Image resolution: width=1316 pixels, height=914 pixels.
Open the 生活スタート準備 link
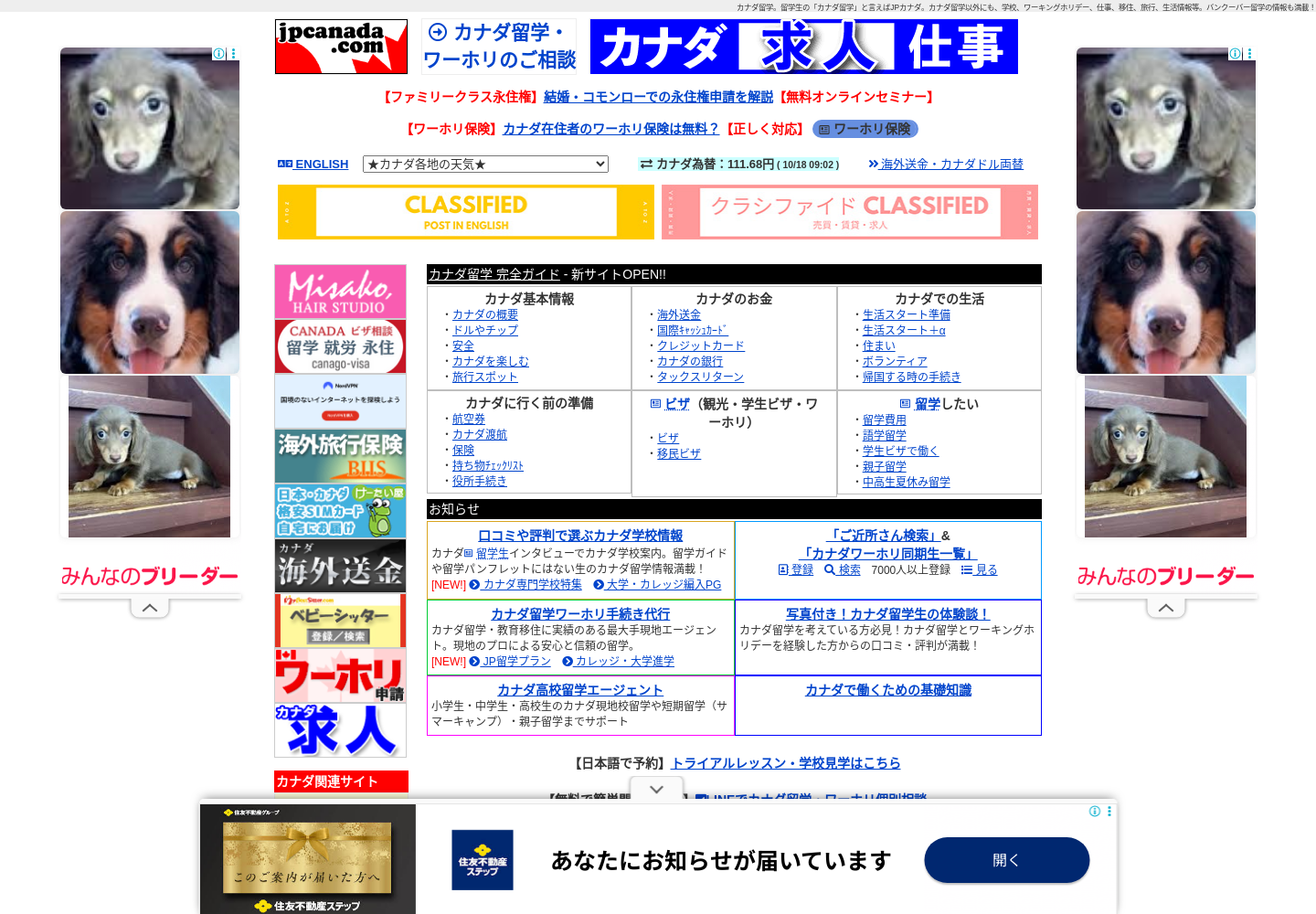(x=907, y=314)
